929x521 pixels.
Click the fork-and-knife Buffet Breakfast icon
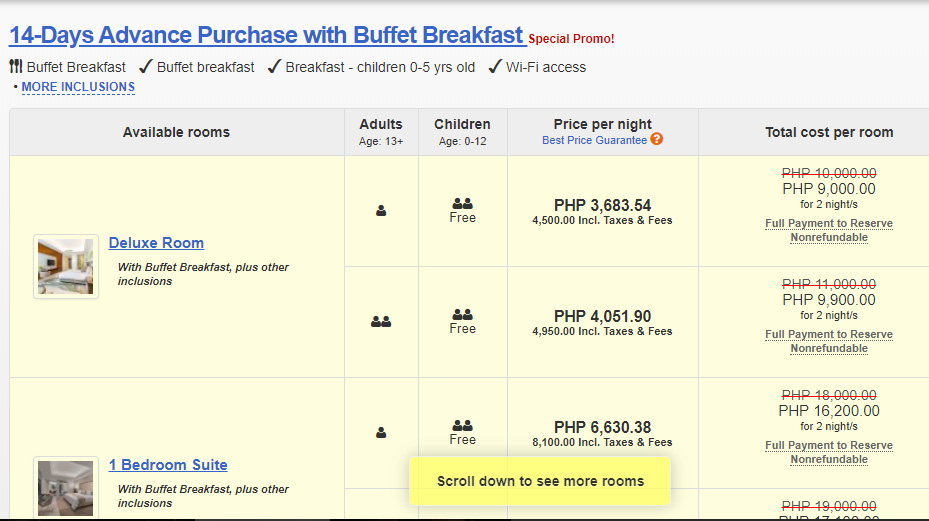[16, 67]
